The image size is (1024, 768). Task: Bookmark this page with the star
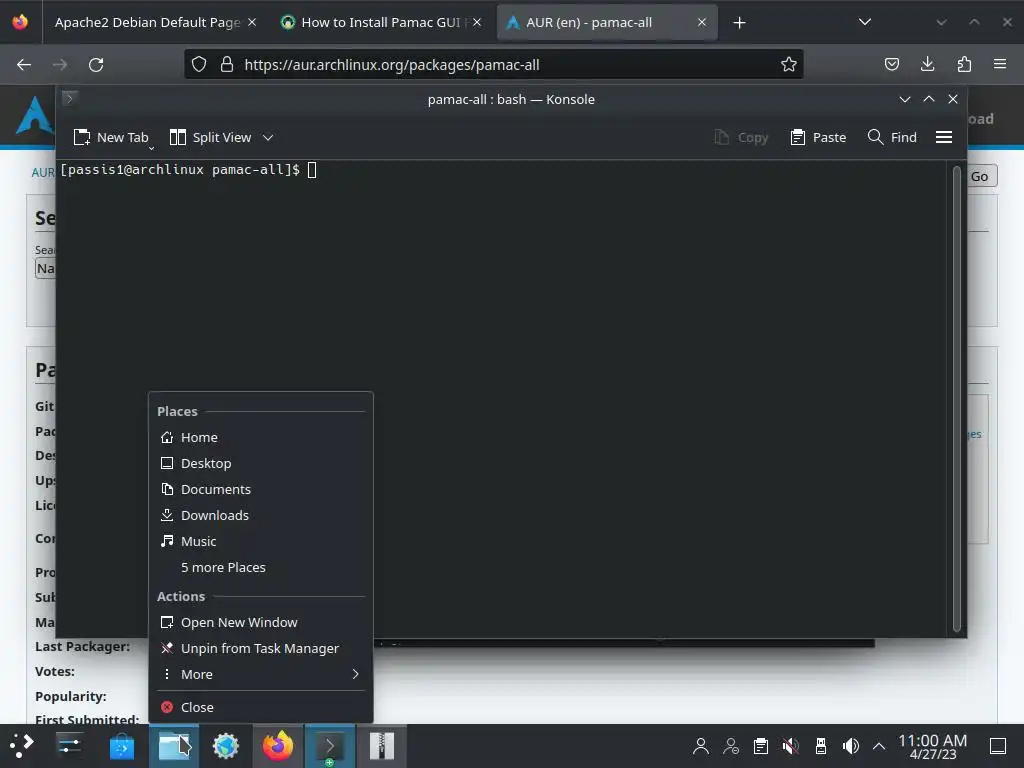coord(788,64)
